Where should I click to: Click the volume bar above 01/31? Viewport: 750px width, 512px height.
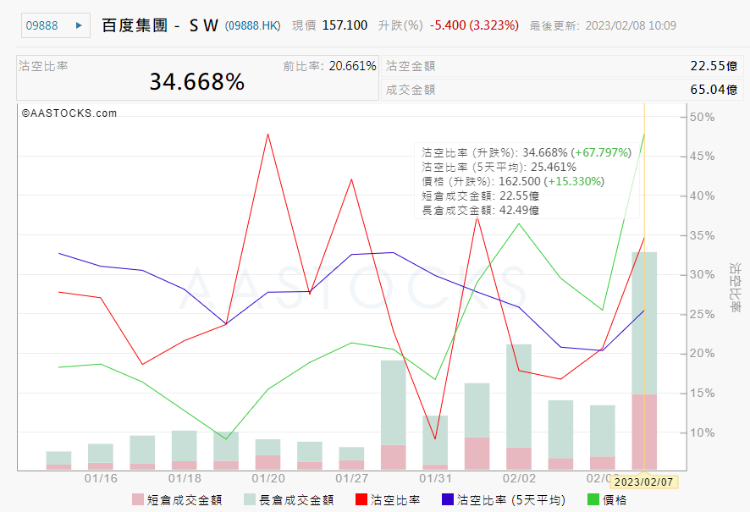pyautogui.click(x=435, y=443)
